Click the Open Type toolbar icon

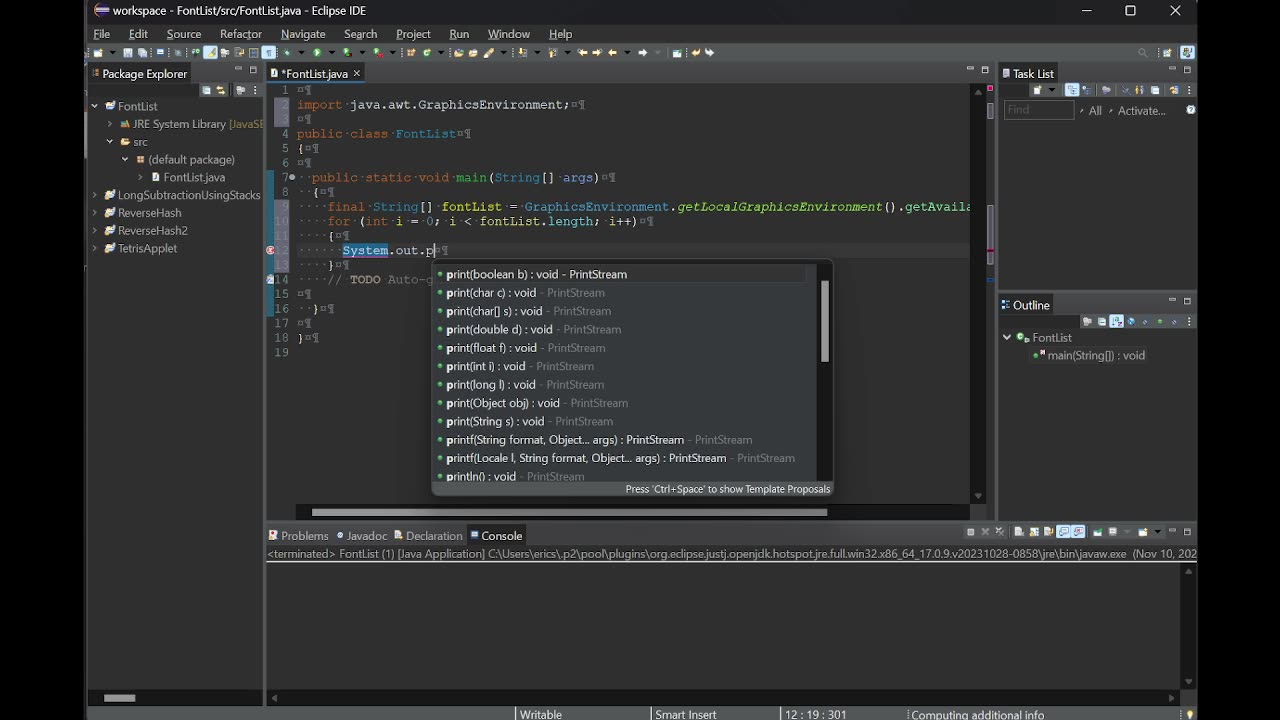458,52
